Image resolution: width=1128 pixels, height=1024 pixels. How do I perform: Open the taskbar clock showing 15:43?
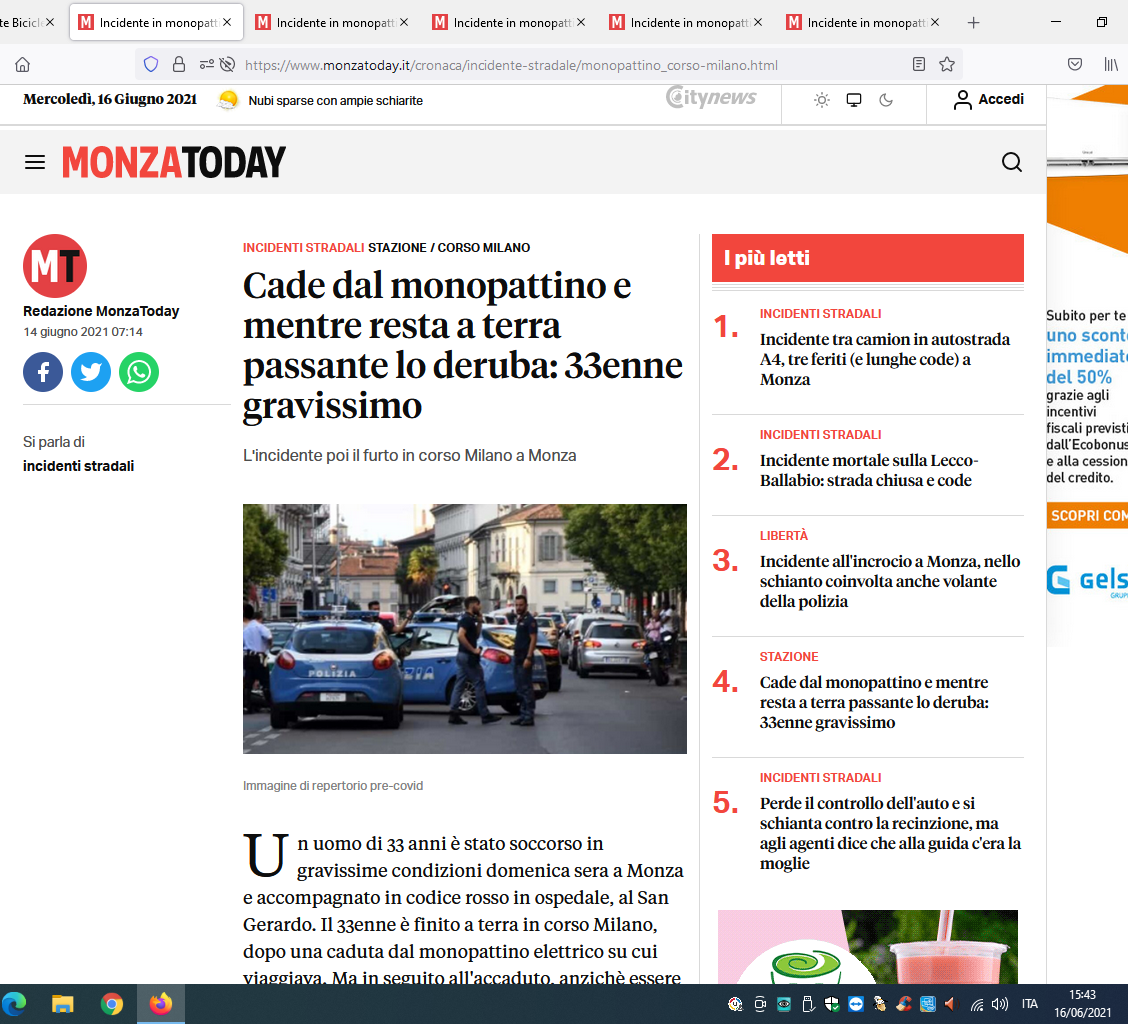[x=1082, y=1004]
